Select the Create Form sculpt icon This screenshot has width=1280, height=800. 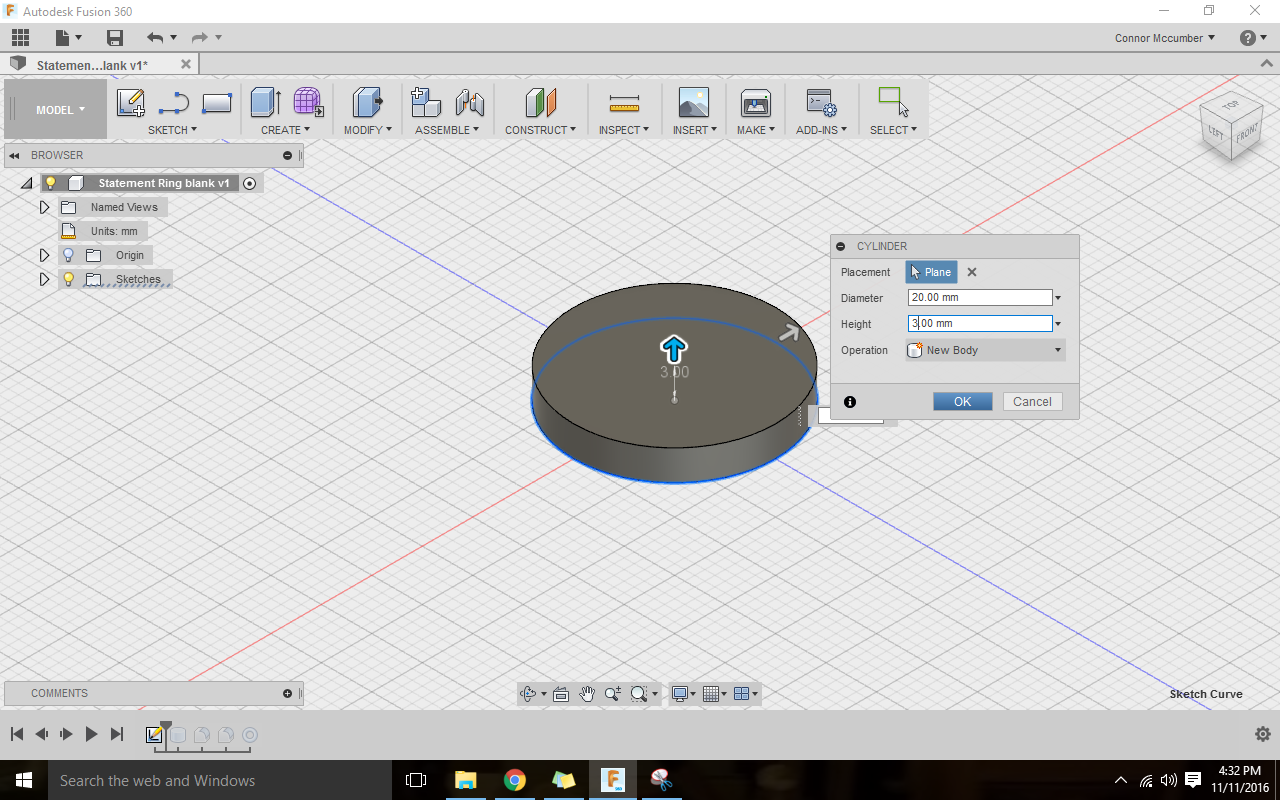click(x=308, y=102)
